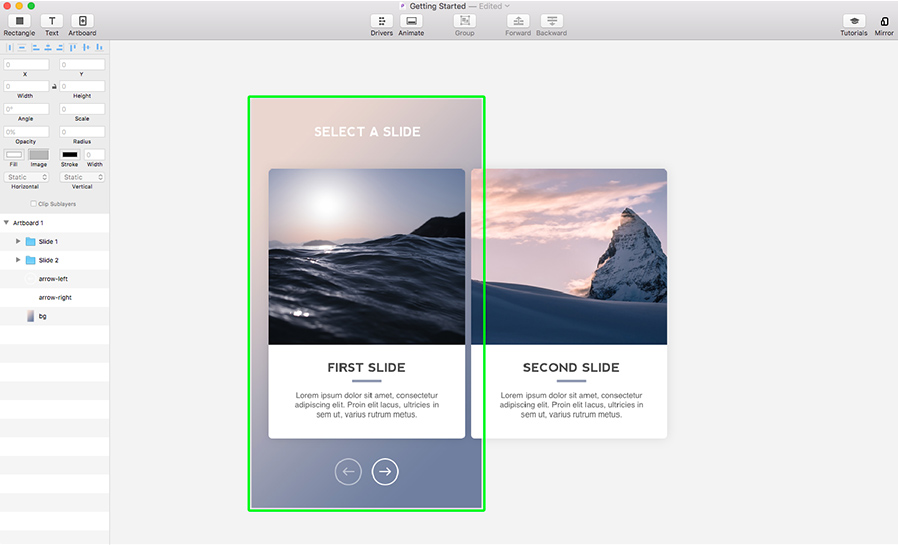898x545 pixels.
Task: Click the Slide 2 folder icon
Action: click(x=31, y=260)
